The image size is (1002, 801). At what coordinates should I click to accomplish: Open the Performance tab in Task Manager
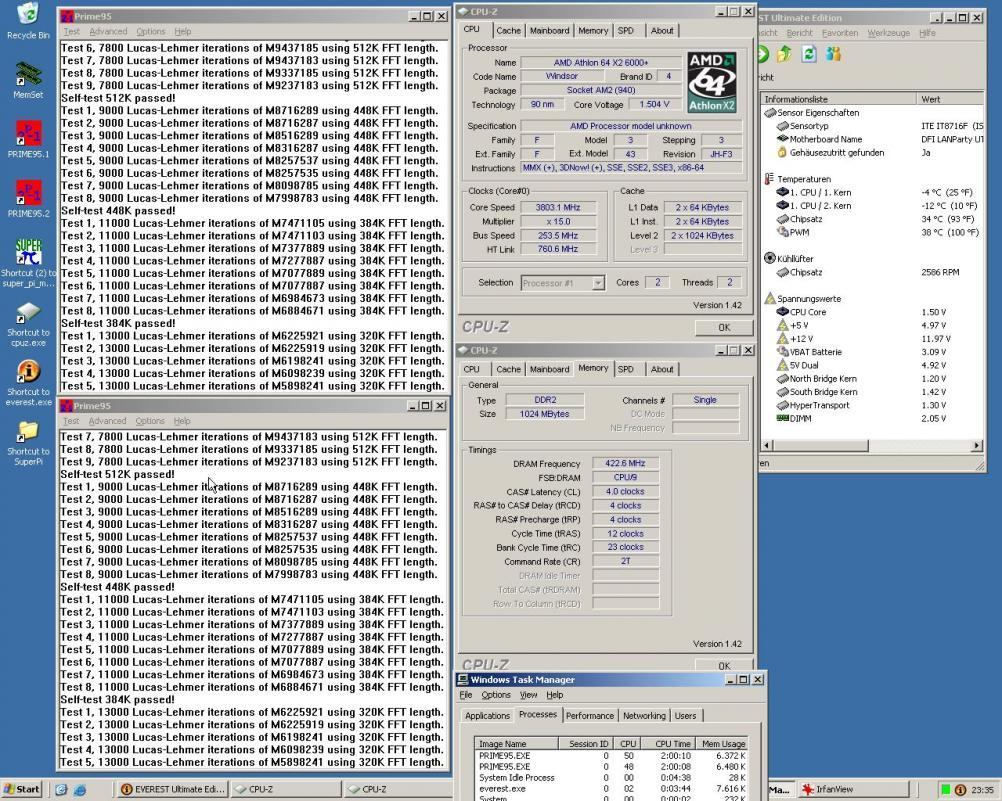click(589, 715)
